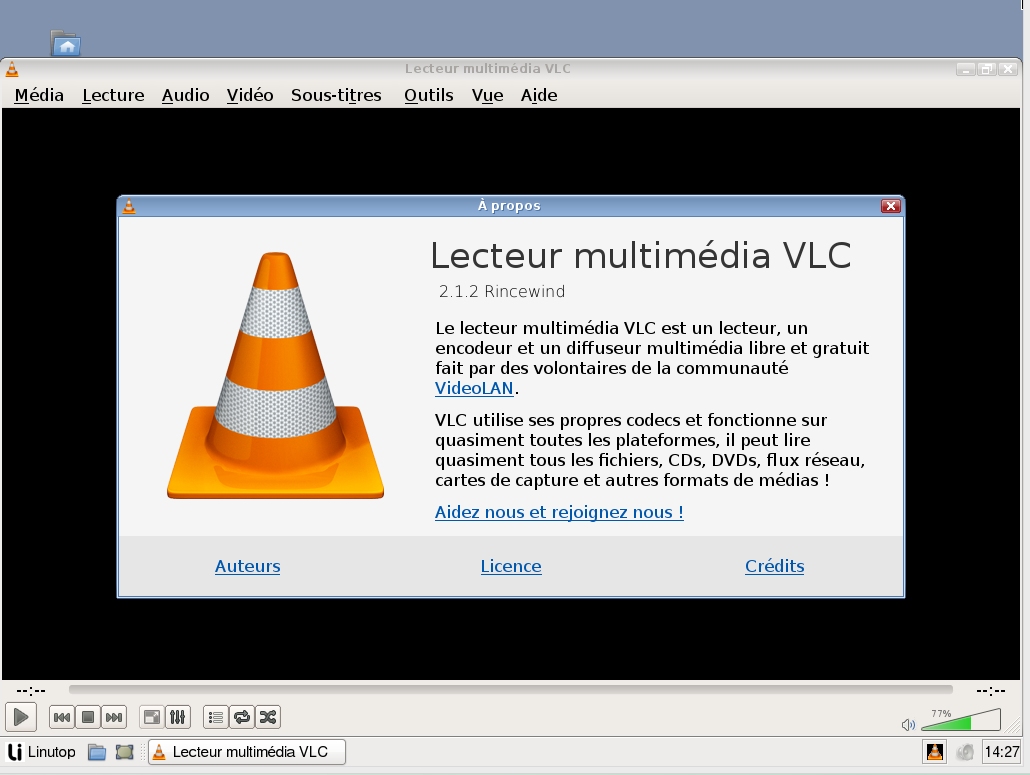Open the Vue menu
This screenshot has height=775, width=1030.
pyautogui.click(x=487, y=95)
